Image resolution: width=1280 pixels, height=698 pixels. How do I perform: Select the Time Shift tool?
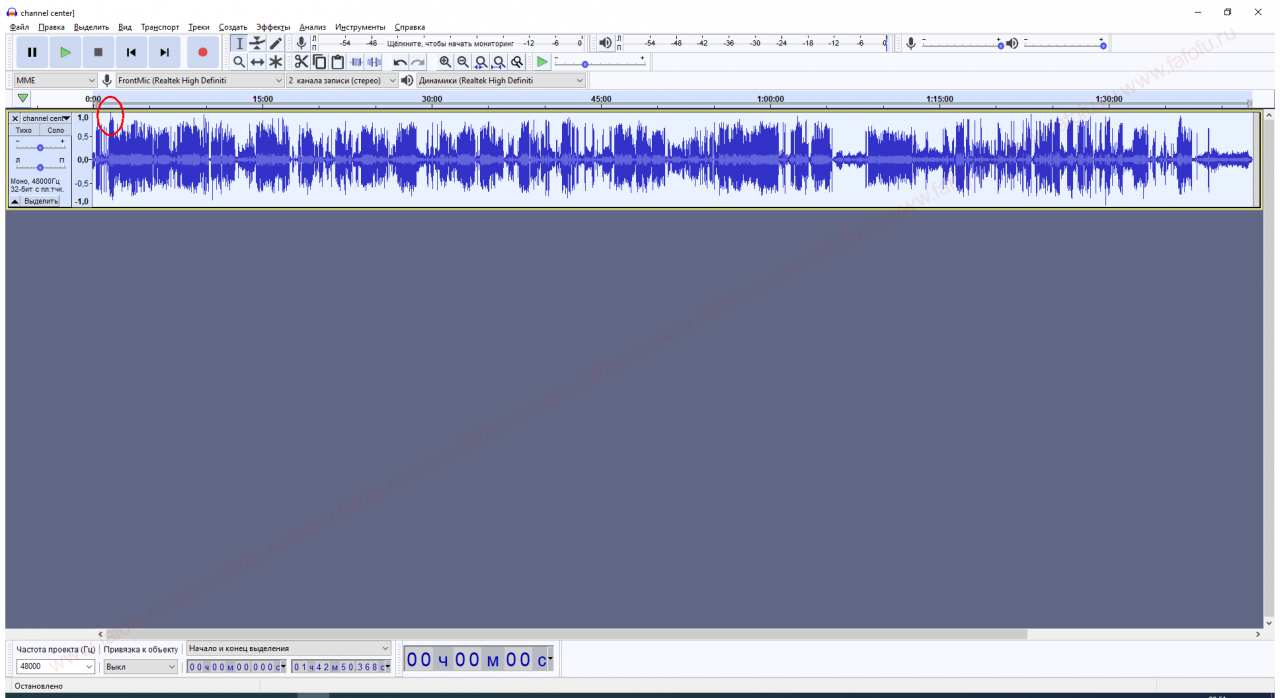click(257, 62)
